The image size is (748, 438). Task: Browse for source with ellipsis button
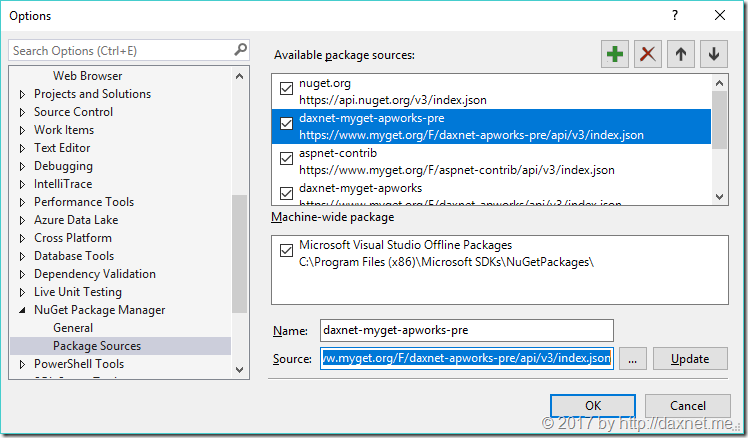click(633, 358)
